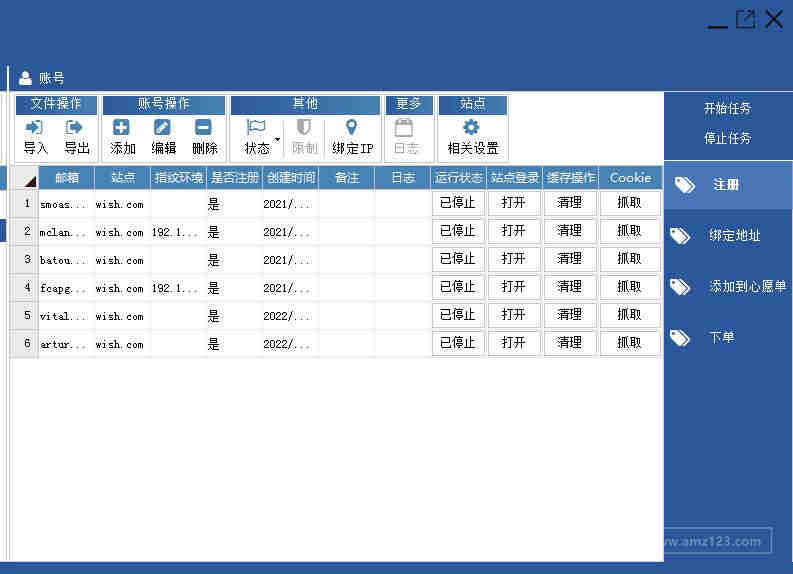793x574 pixels.
Task: Click the email cell "artur..."
Action: (x=67, y=344)
